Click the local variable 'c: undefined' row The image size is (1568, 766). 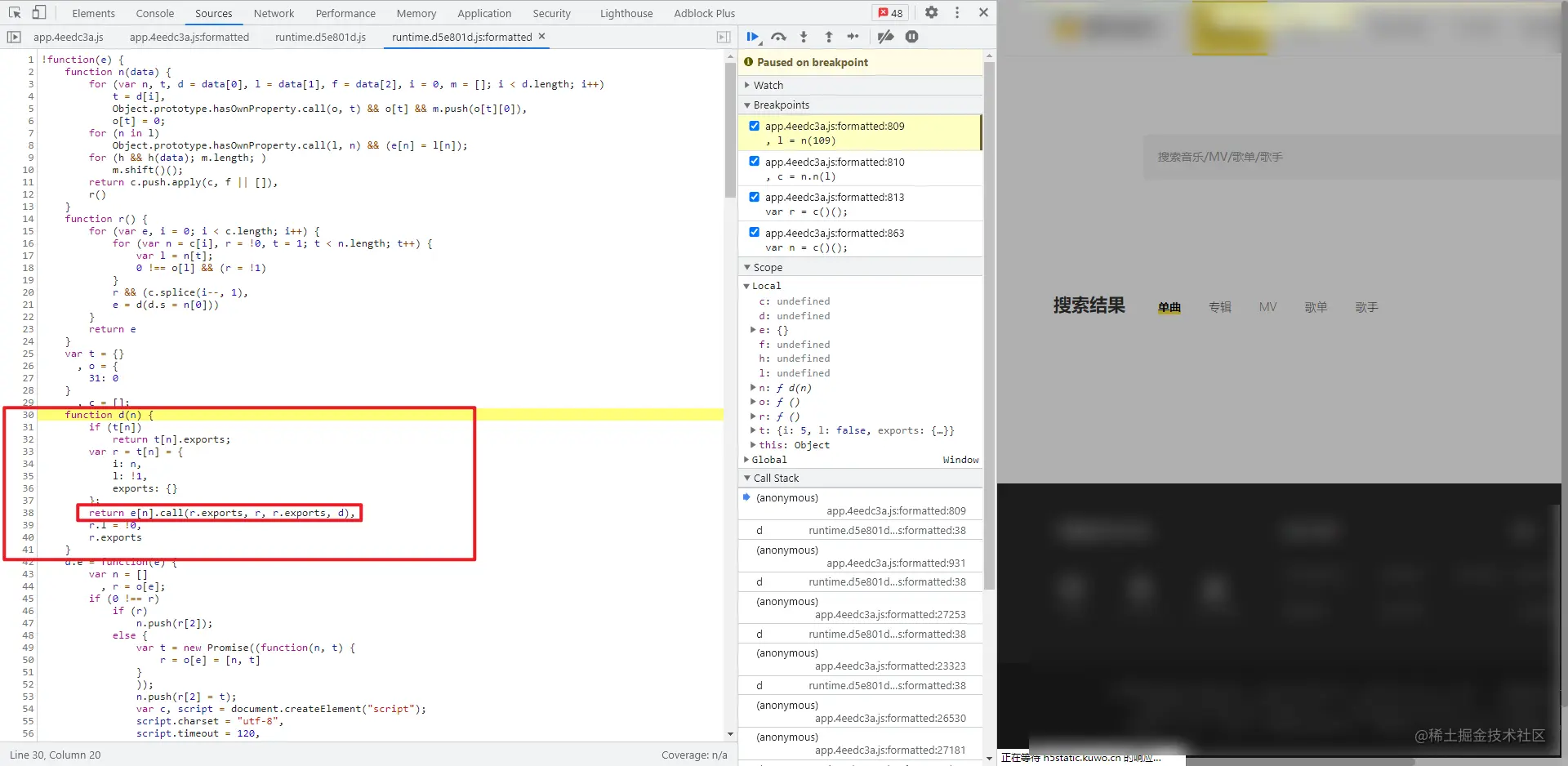pyautogui.click(x=861, y=301)
